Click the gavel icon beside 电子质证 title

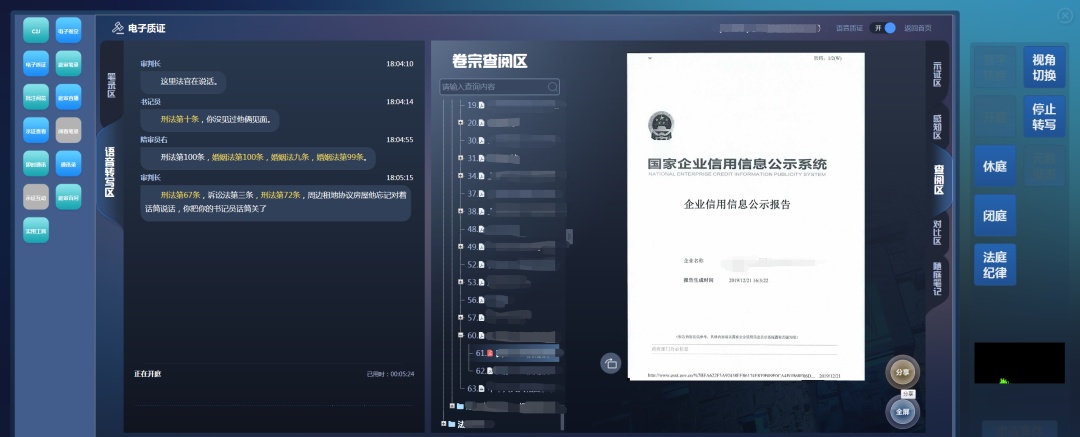118,28
